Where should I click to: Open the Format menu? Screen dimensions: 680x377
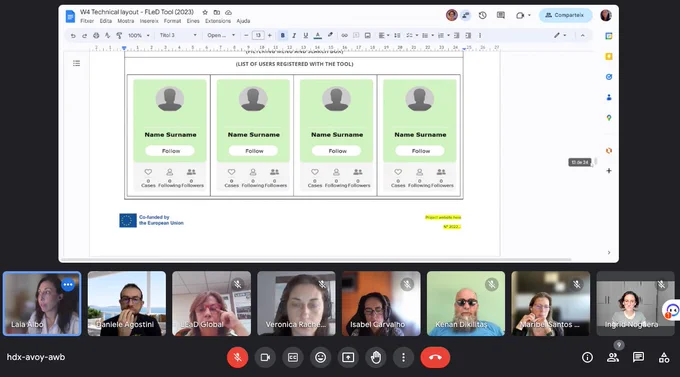click(x=173, y=21)
